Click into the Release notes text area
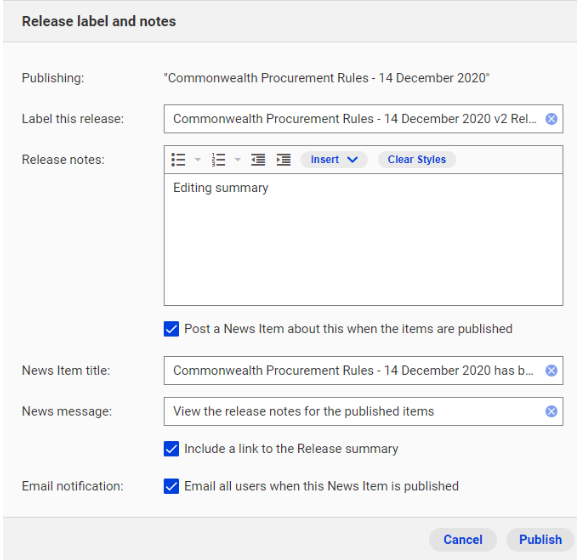The height and width of the screenshot is (560, 578). tap(363, 240)
